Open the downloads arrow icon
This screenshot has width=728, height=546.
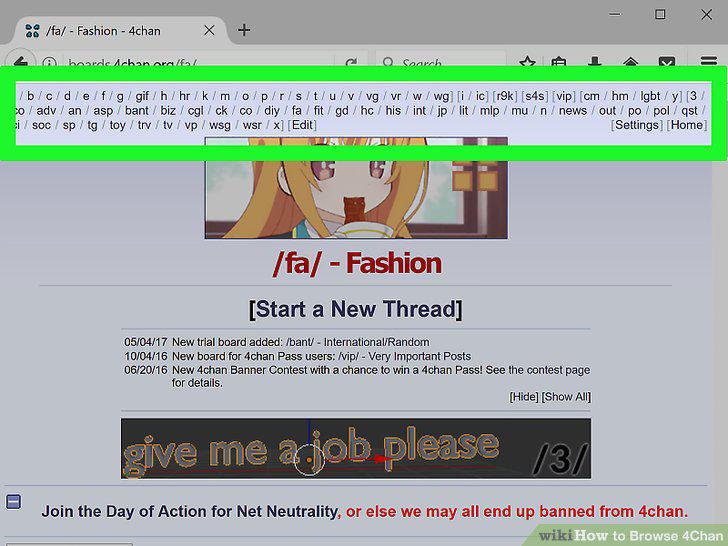click(x=595, y=61)
